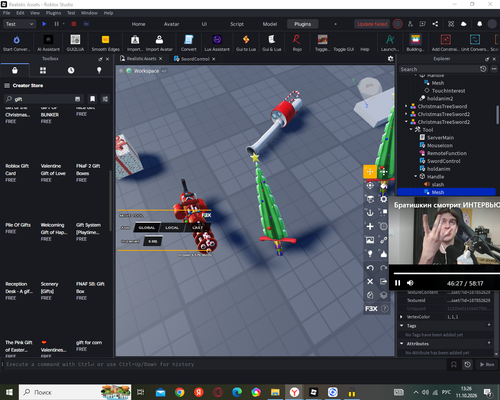Launch the GUI2LUA plugin

pyautogui.click(x=75, y=43)
